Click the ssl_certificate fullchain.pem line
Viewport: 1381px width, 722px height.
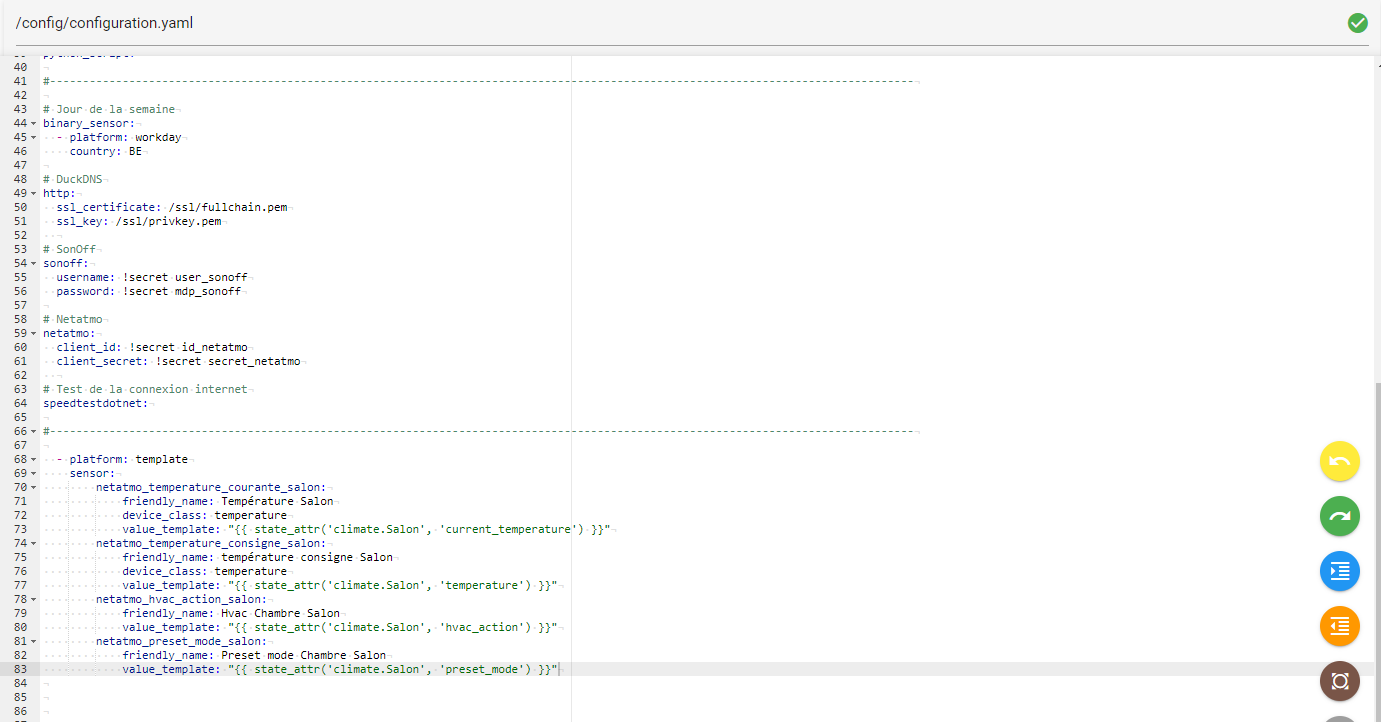(172, 207)
